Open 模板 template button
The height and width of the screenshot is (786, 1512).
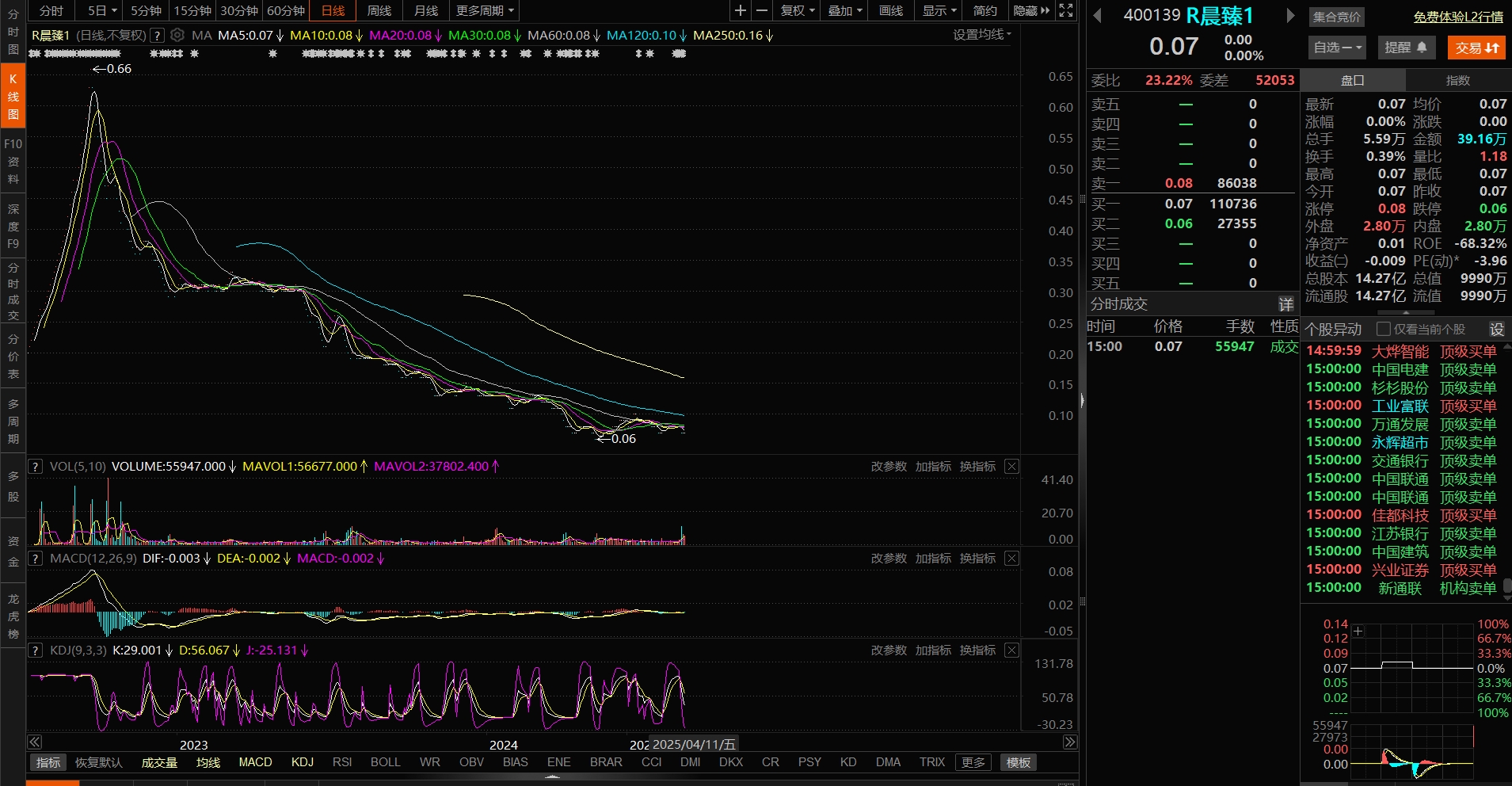(x=1019, y=762)
